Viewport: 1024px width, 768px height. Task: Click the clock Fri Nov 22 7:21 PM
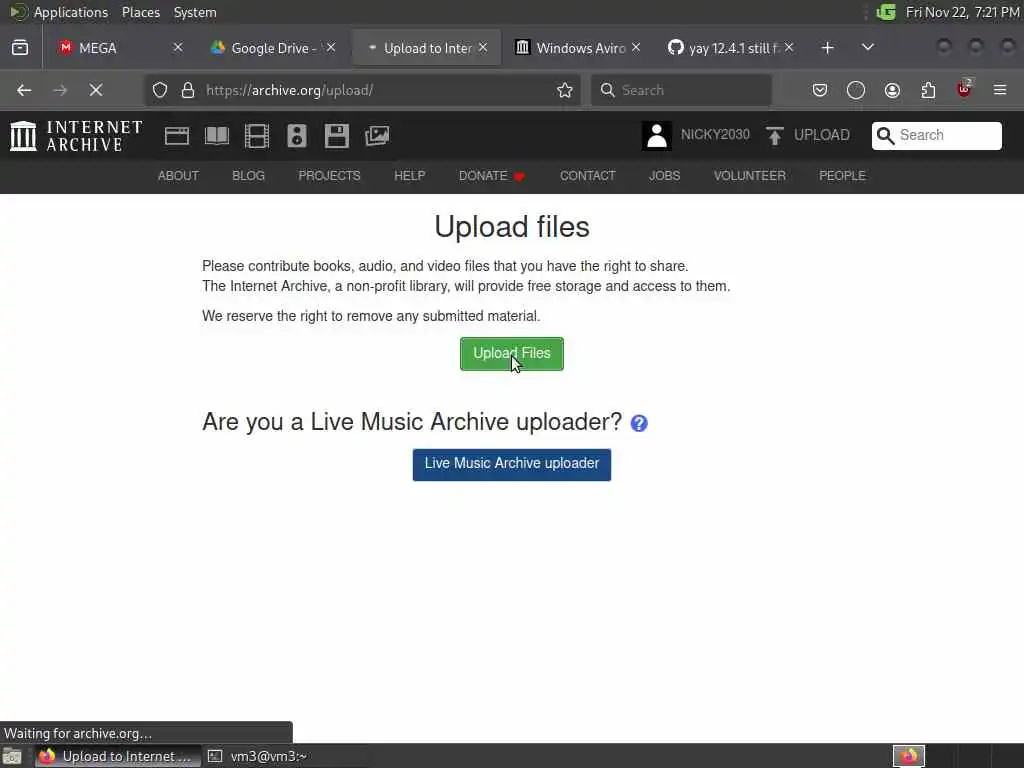(x=963, y=12)
